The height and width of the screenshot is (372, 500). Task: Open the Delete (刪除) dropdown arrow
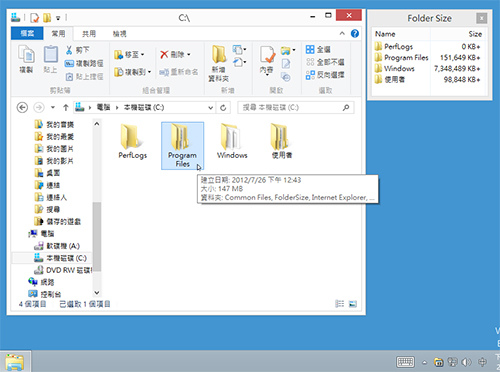coord(189,54)
